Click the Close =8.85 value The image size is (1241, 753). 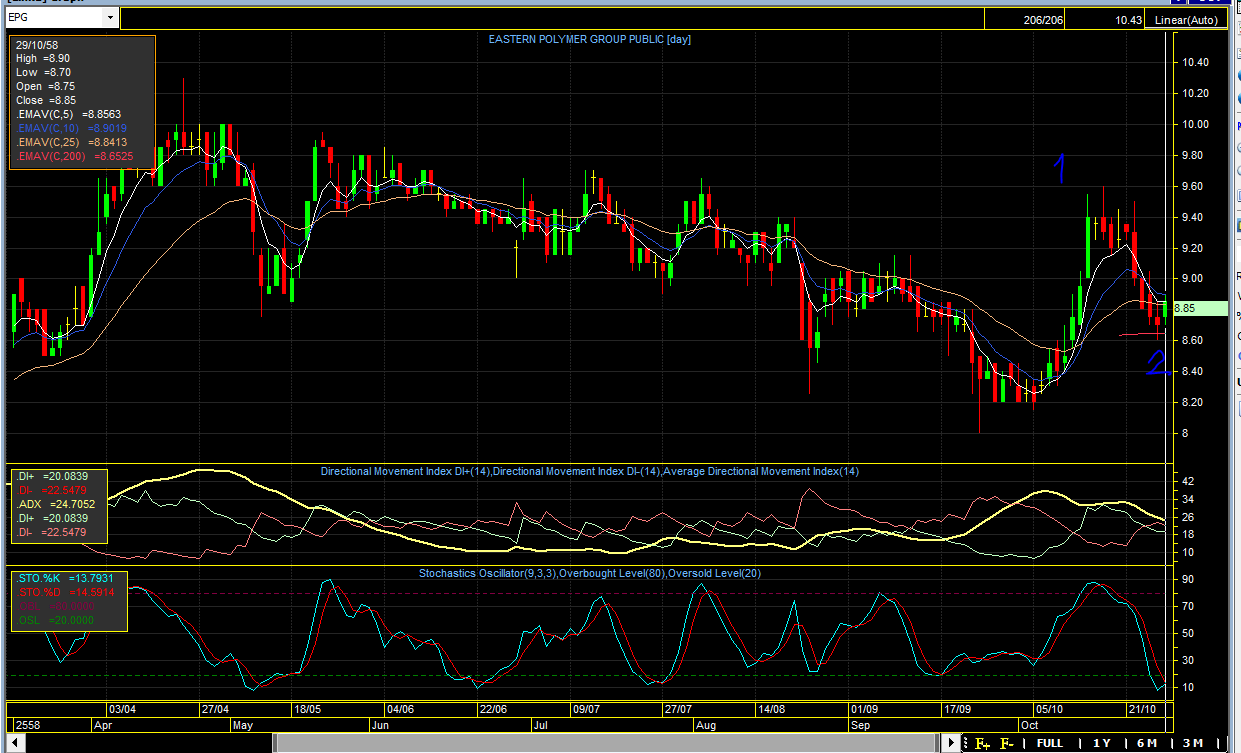click(x=46, y=101)
